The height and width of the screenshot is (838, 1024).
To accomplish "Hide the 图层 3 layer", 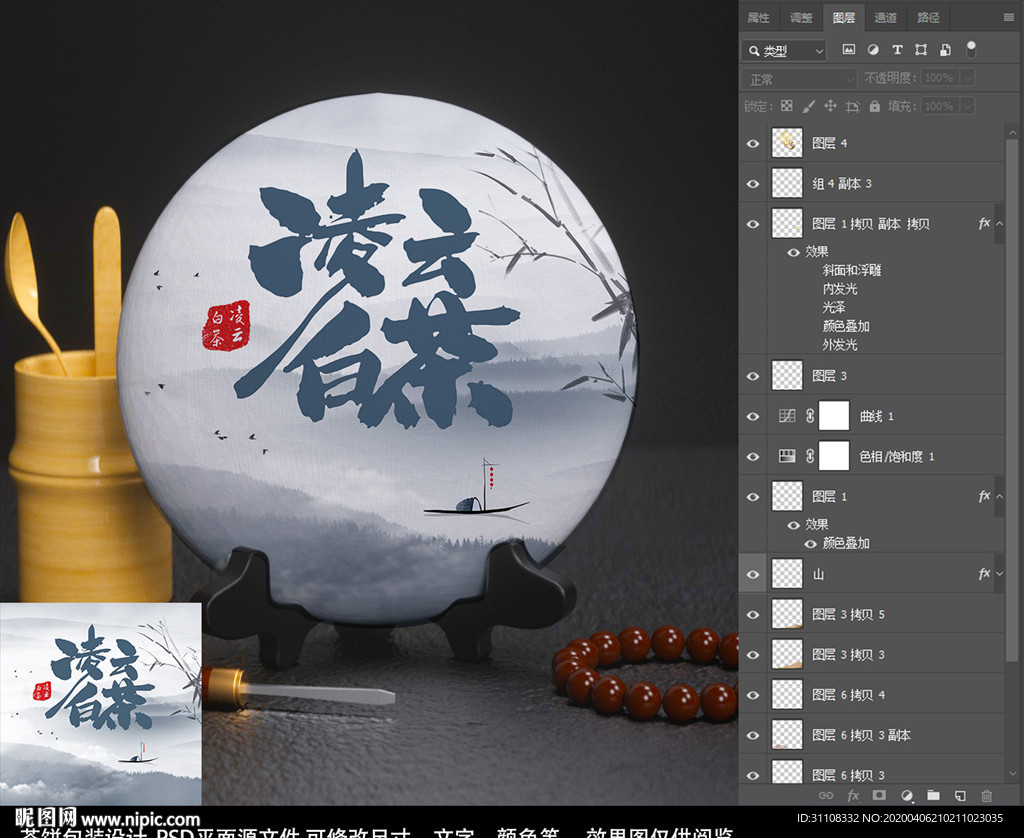I will coord(753,376).
